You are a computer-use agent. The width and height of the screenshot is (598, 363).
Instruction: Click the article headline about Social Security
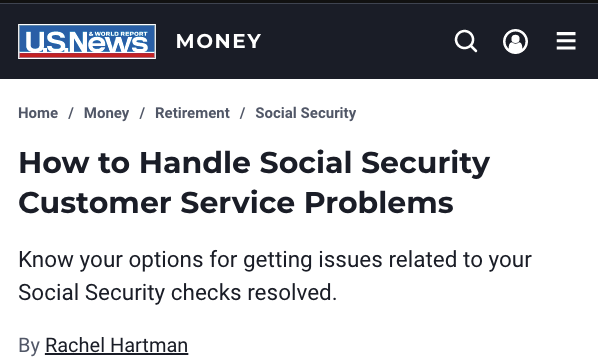(254, 182)
